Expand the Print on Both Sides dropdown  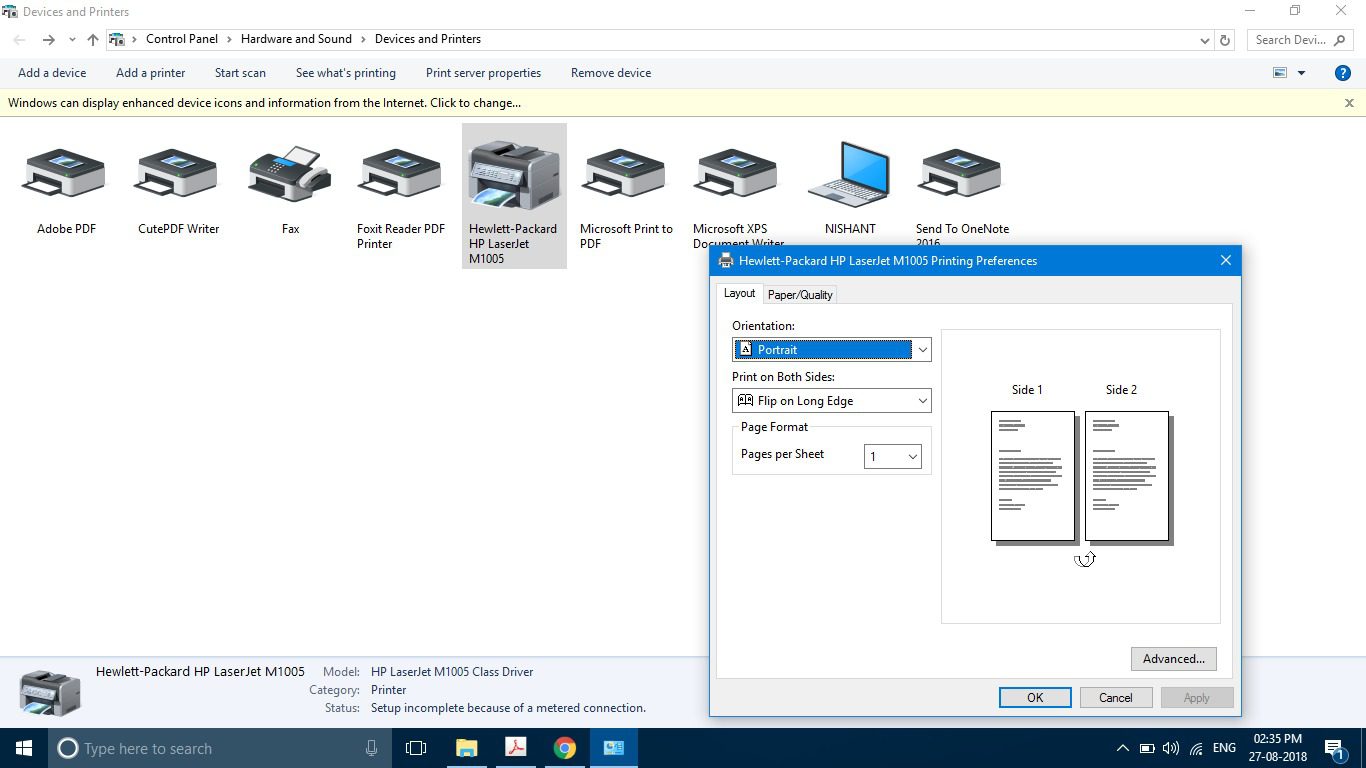pyautogui.click(x=832, y=400)
